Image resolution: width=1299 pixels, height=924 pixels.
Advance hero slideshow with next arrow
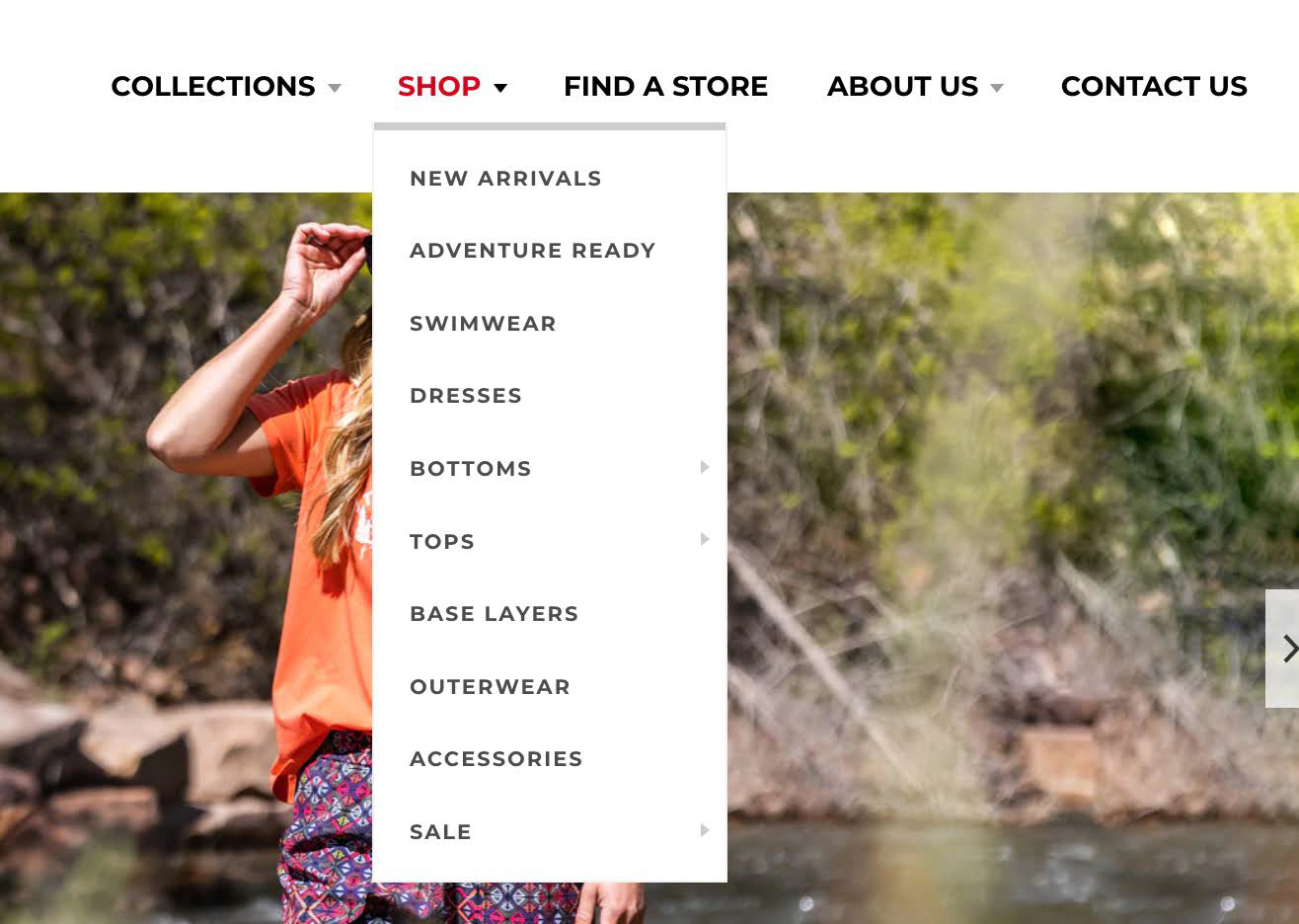click(1283, 649)
